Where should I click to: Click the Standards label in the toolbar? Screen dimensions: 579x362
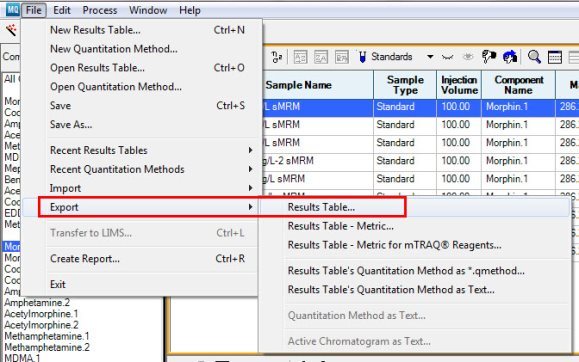(x=391, y=57)
